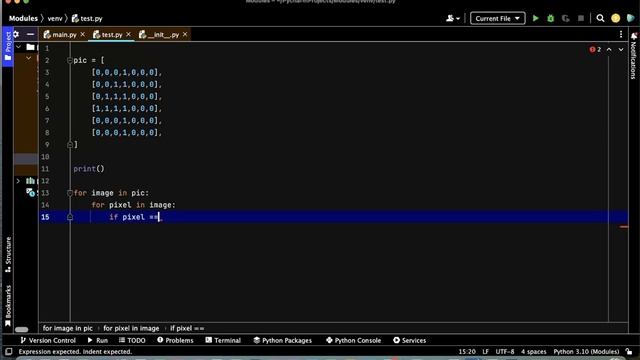The image size is (640, 360).
Task: Open the Version Control tool window
Action: point(48,340)
